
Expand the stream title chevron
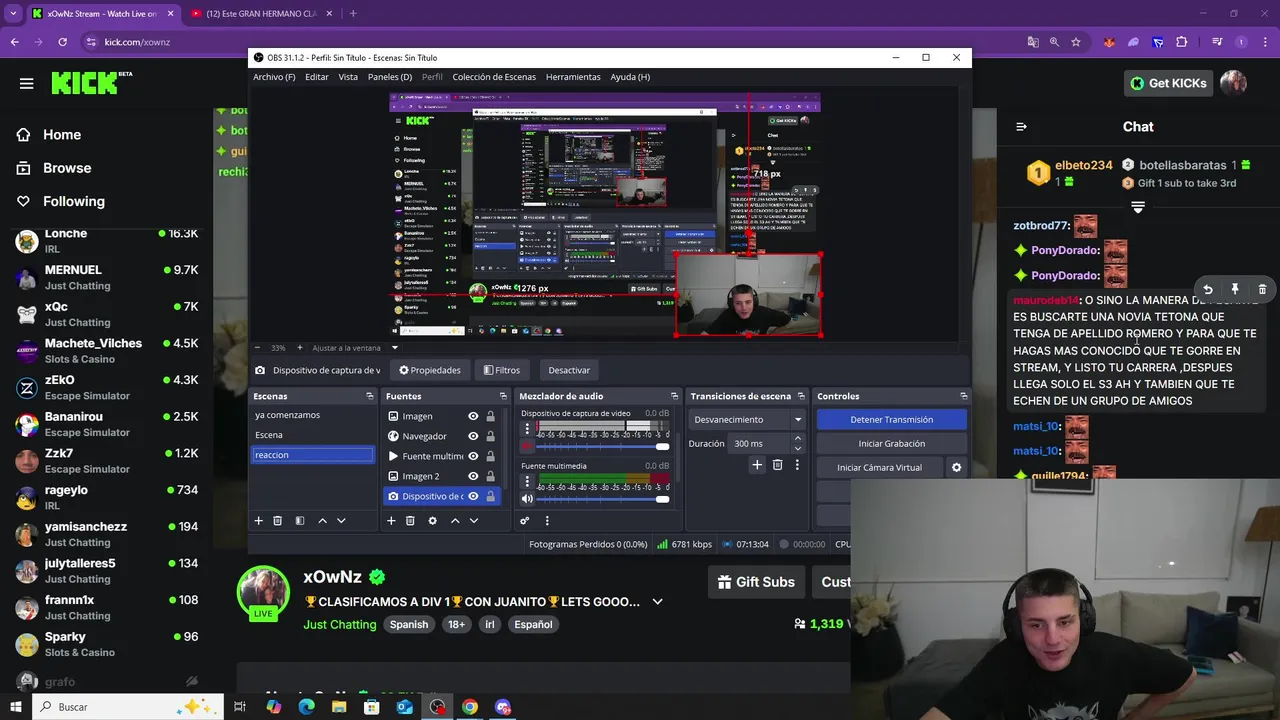pyautogui.click(x=657, y=602)
